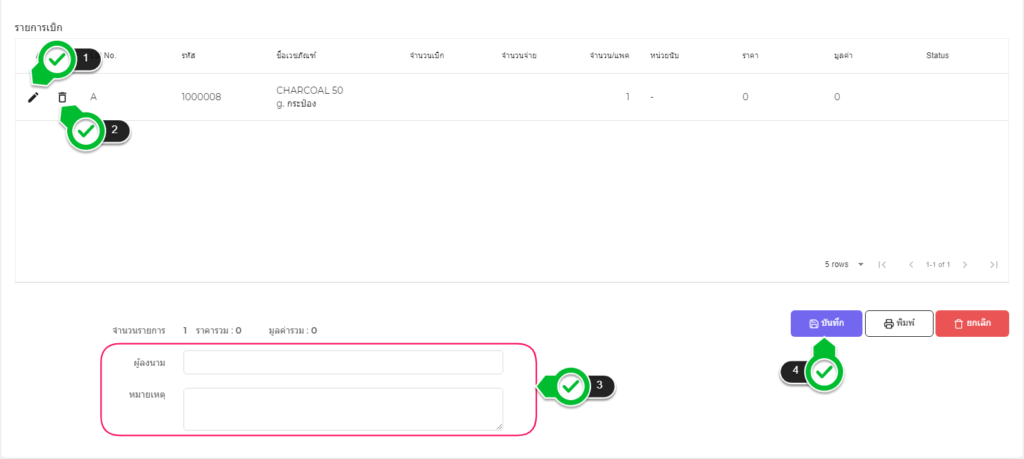Click the red ยกเลิก cancel button
This screenshot has height=459, width=1024.
[972, 324]
